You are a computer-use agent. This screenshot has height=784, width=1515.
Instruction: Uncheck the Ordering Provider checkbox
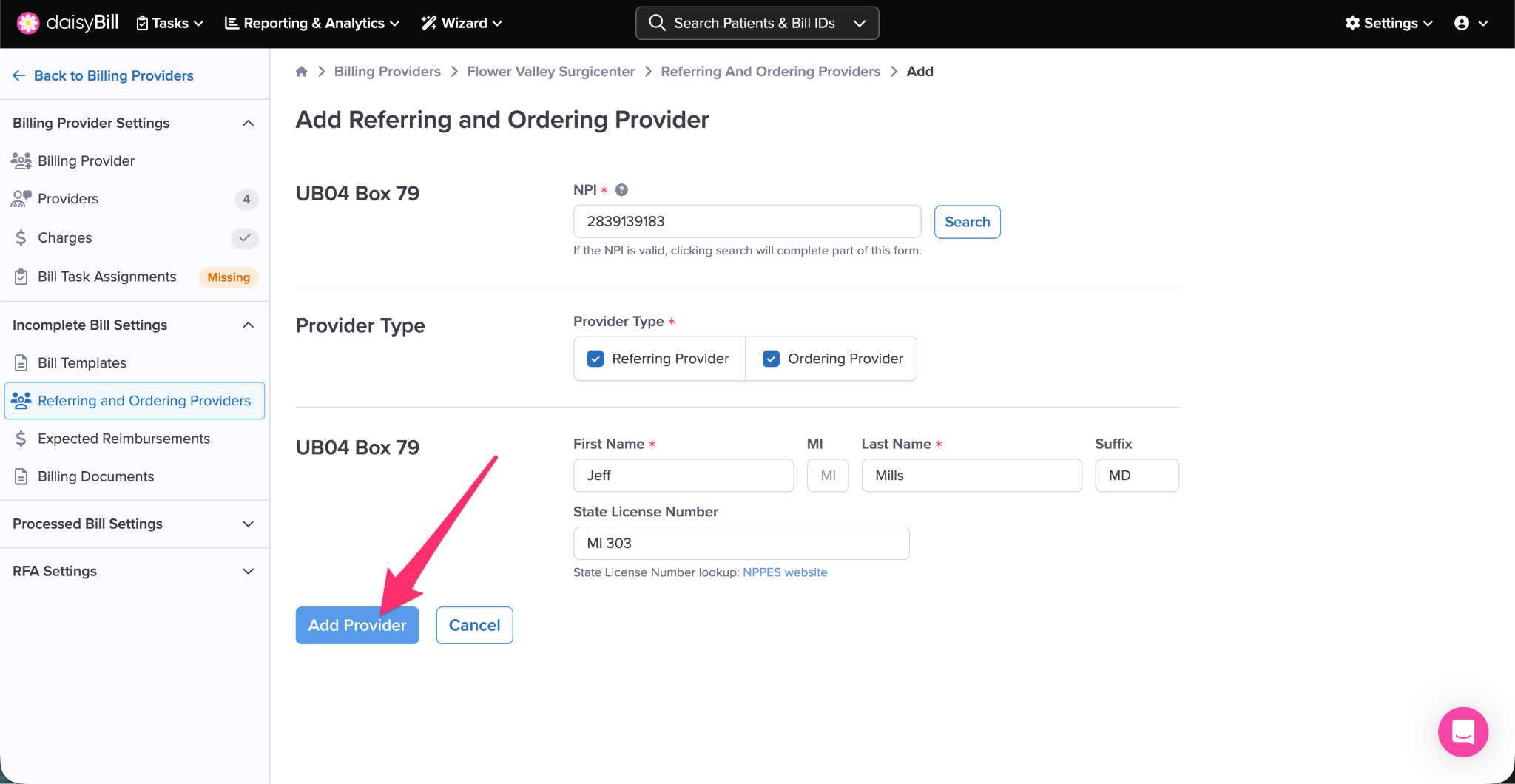click(771, 359)
